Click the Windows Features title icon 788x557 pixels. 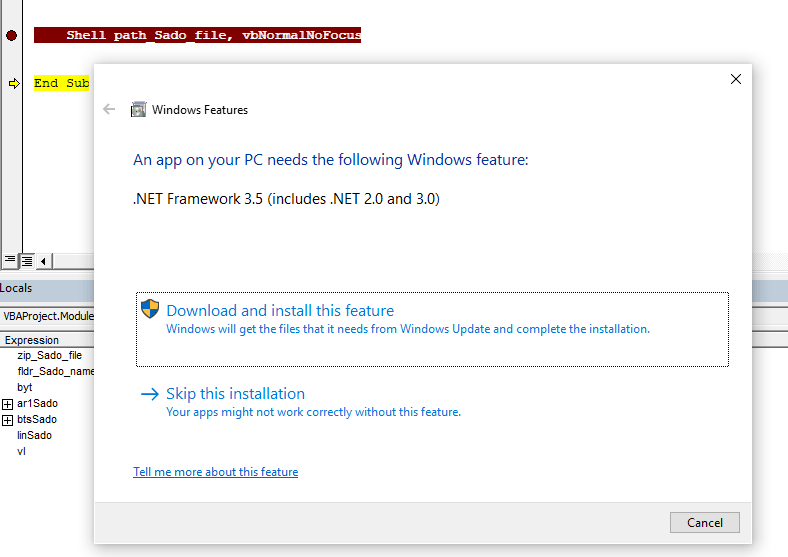139,109
